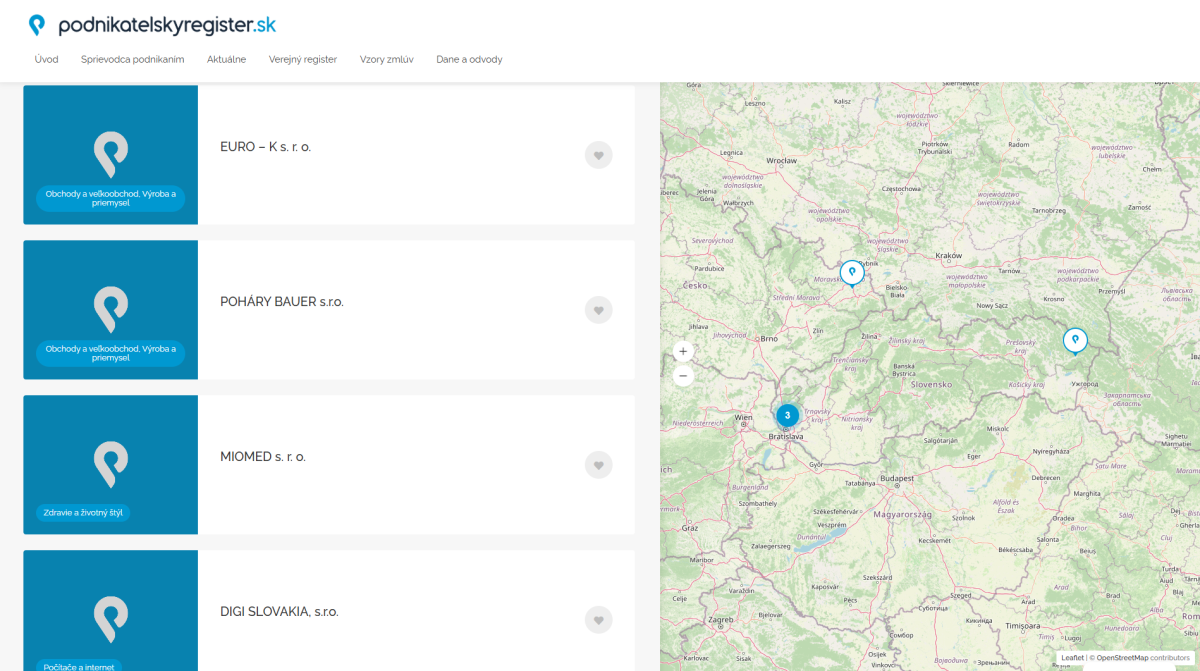Select POHÁRY BAUER category tag Obchody a veľkoobchod
This screenshot has width=1200, height=671.
(111, 353)
